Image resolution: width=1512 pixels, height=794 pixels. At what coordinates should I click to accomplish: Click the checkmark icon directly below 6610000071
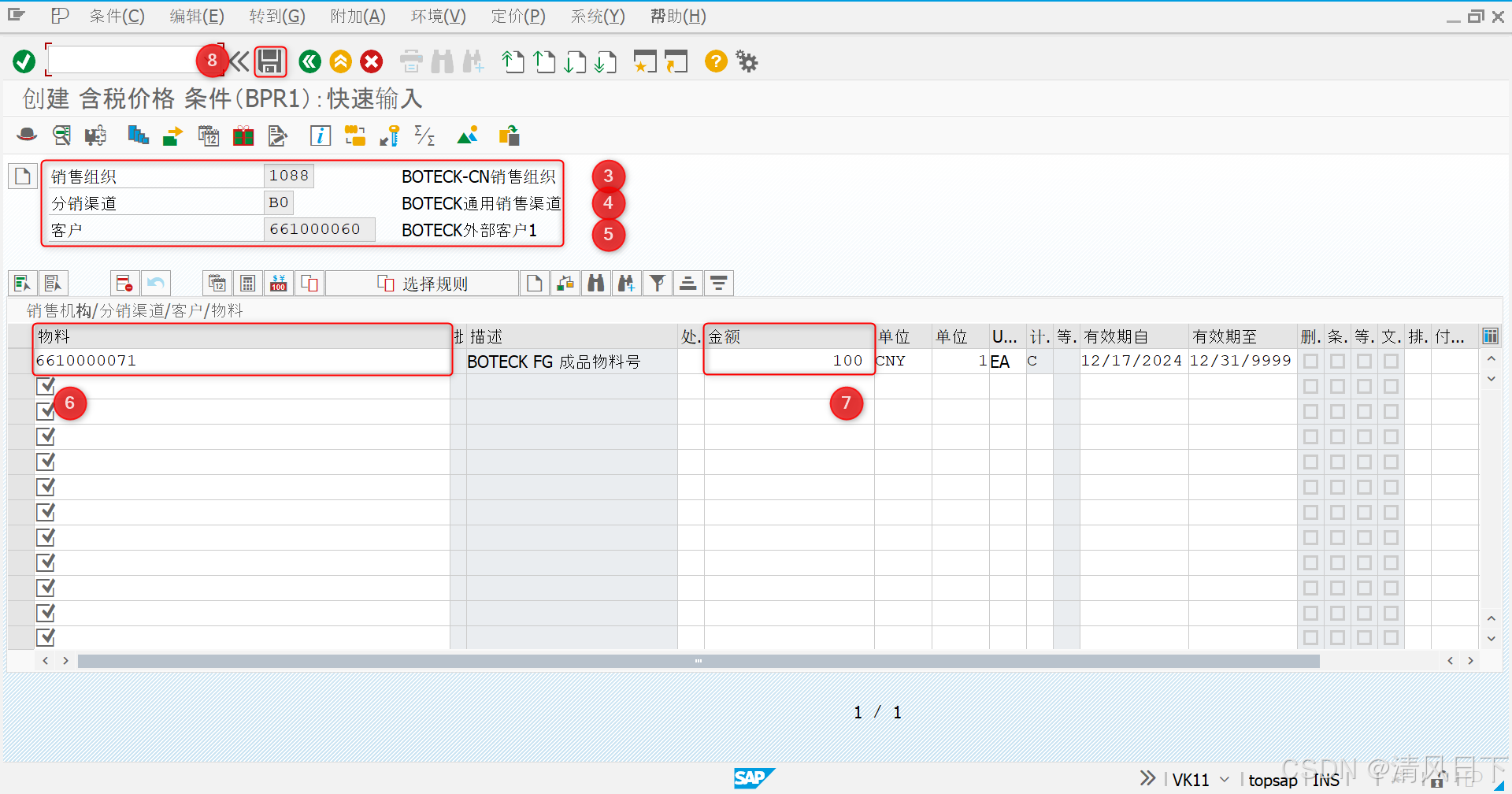[x=46, y=386]
